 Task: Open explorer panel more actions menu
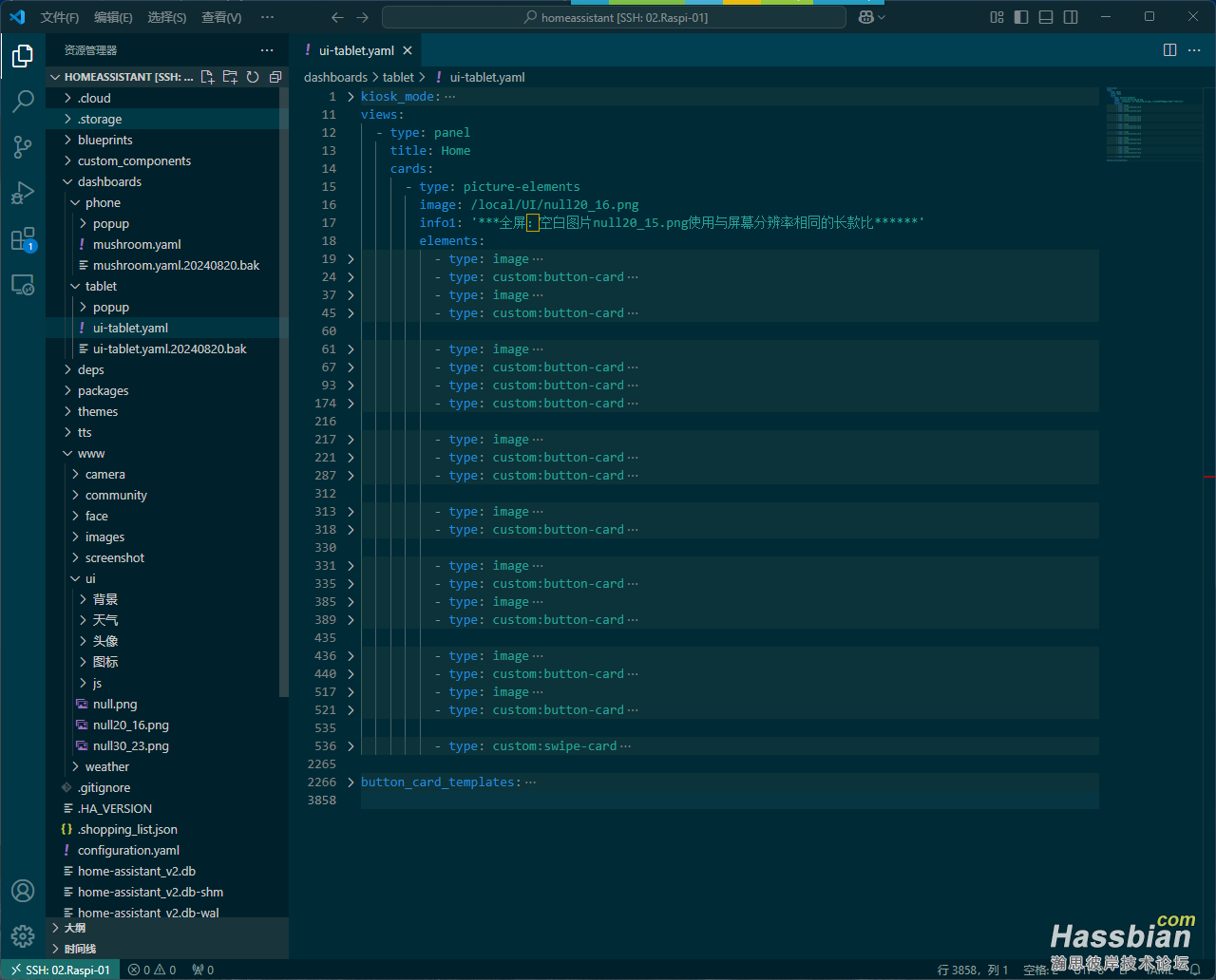(x=267, y=50)
